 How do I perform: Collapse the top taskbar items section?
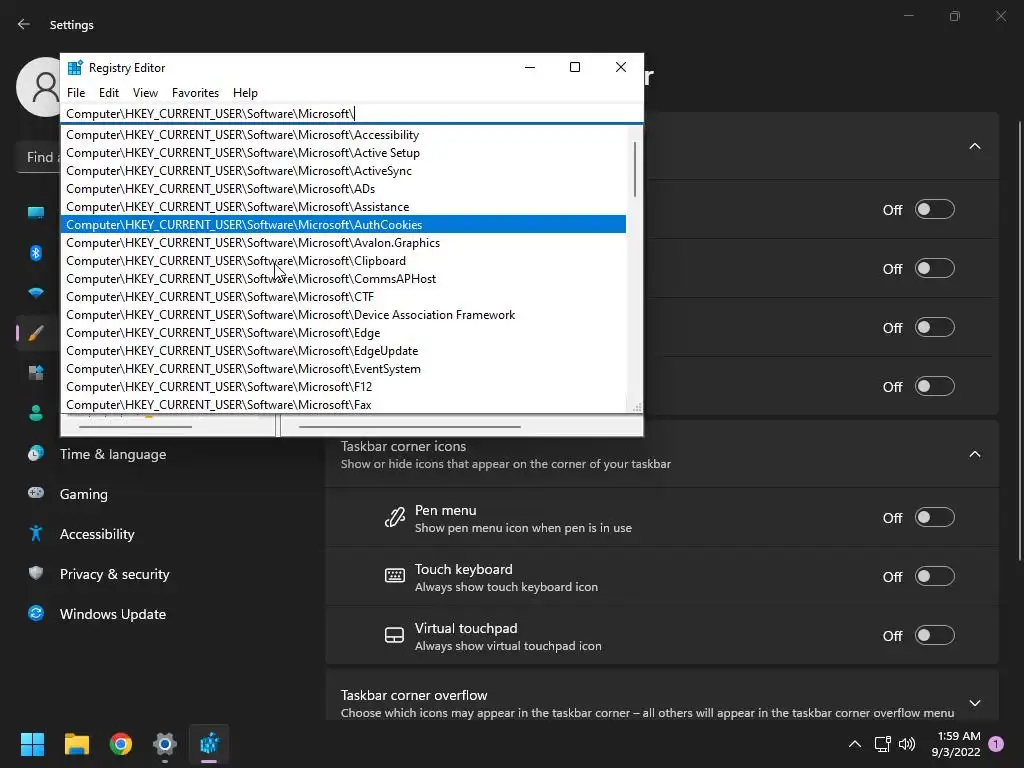pos(974,146)
